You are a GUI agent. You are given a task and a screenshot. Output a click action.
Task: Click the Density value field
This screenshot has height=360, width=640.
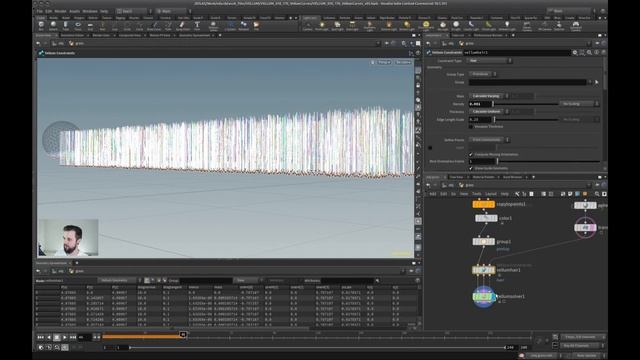[x=480, y=104]
